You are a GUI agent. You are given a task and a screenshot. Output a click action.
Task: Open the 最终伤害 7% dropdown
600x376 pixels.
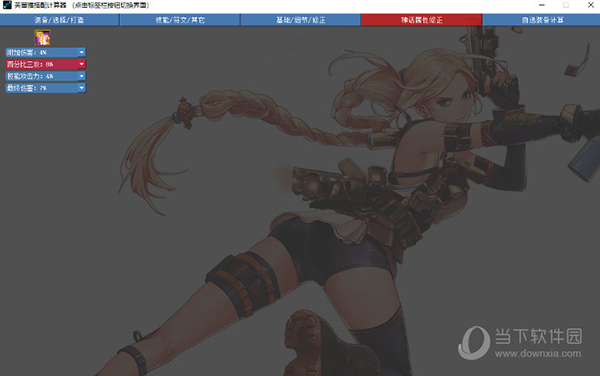pyautogui.click(x=82, y=88)
